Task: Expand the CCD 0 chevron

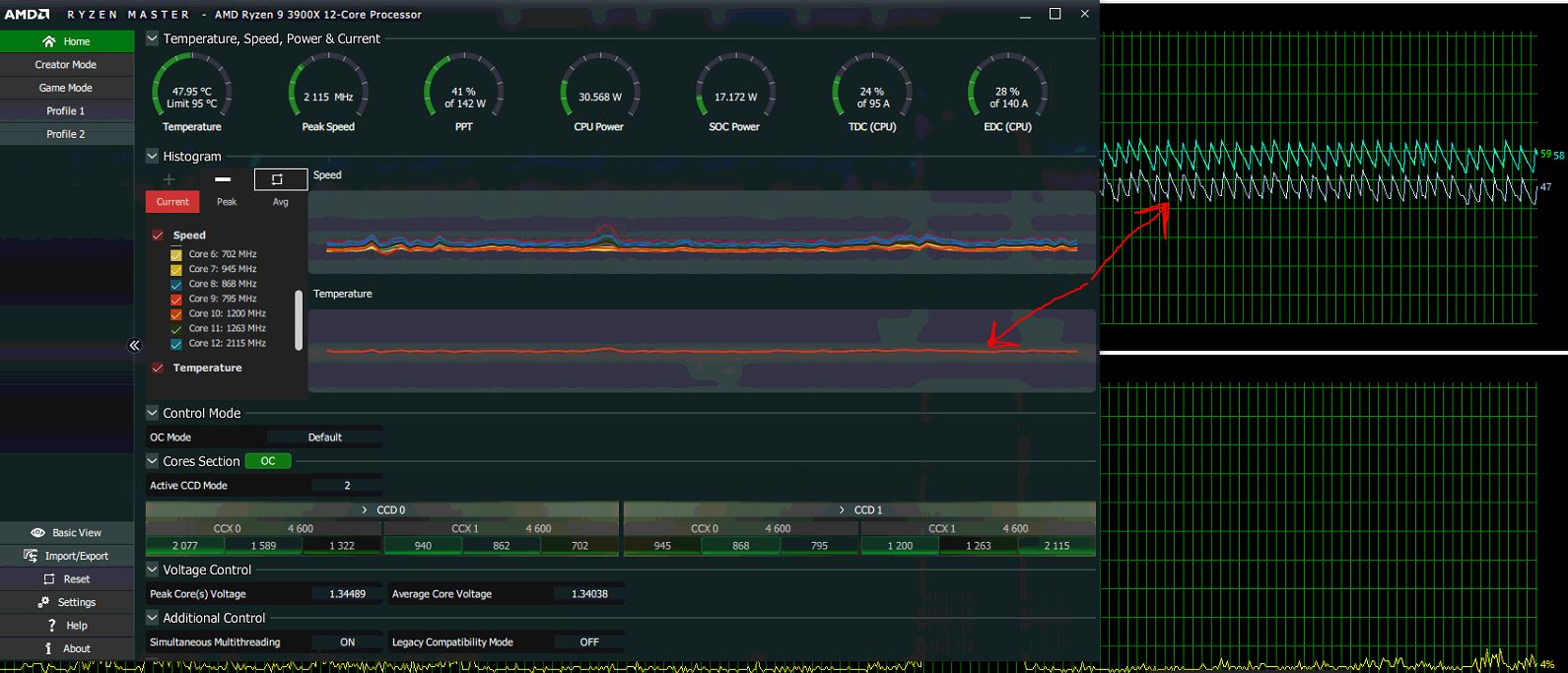Action: [x=365, y=509]
